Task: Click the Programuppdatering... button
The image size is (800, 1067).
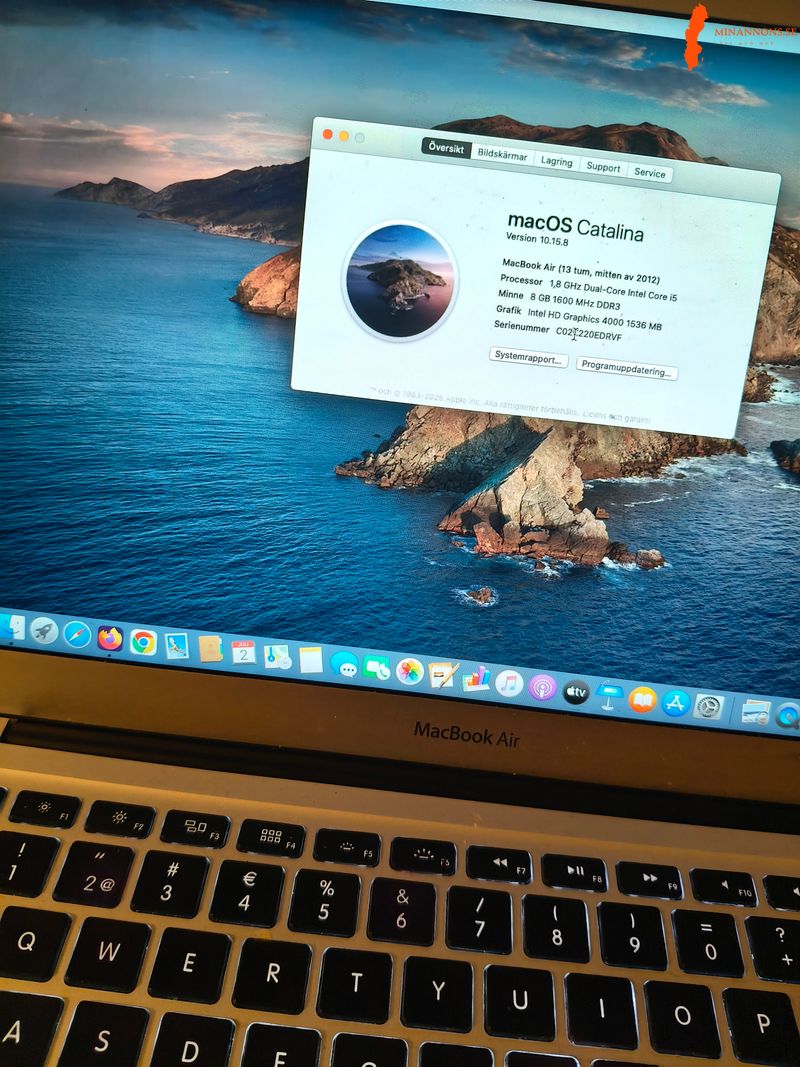Action: (x=627, y=368)
